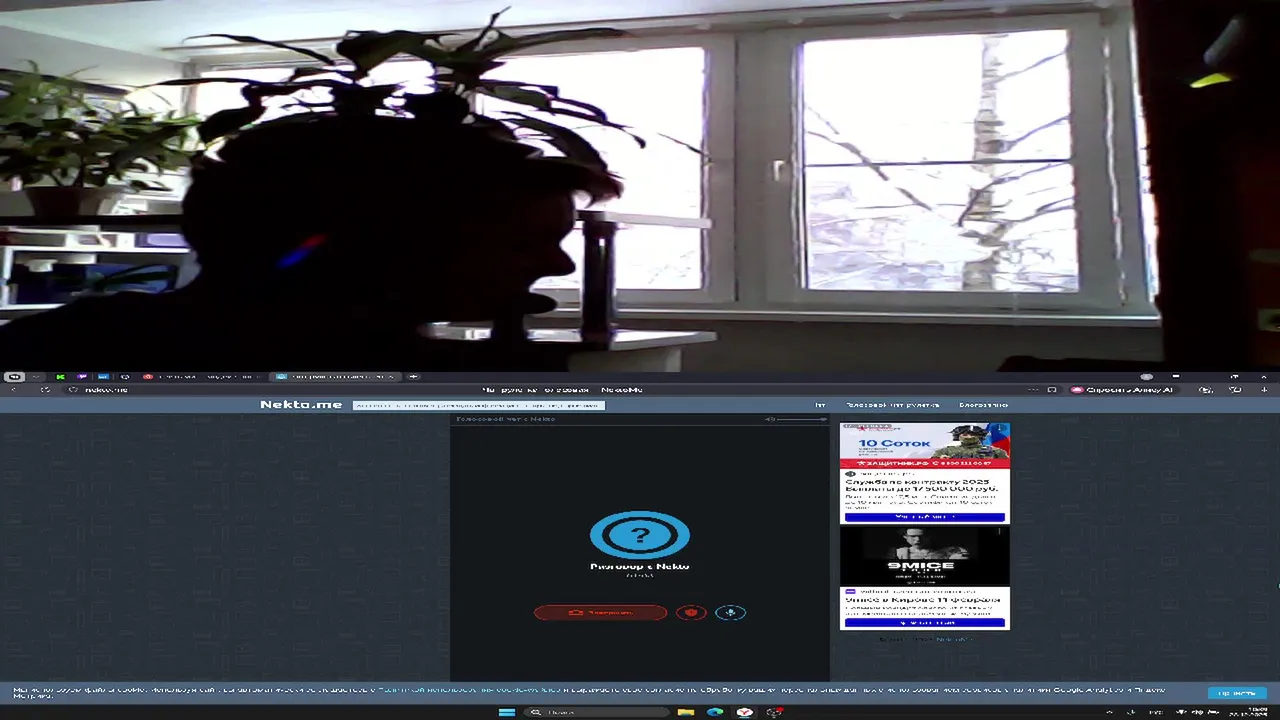The height and width of the screenshot is (720, 1280).
Task: Click the red end-call Завершить button
Action: 600,612
